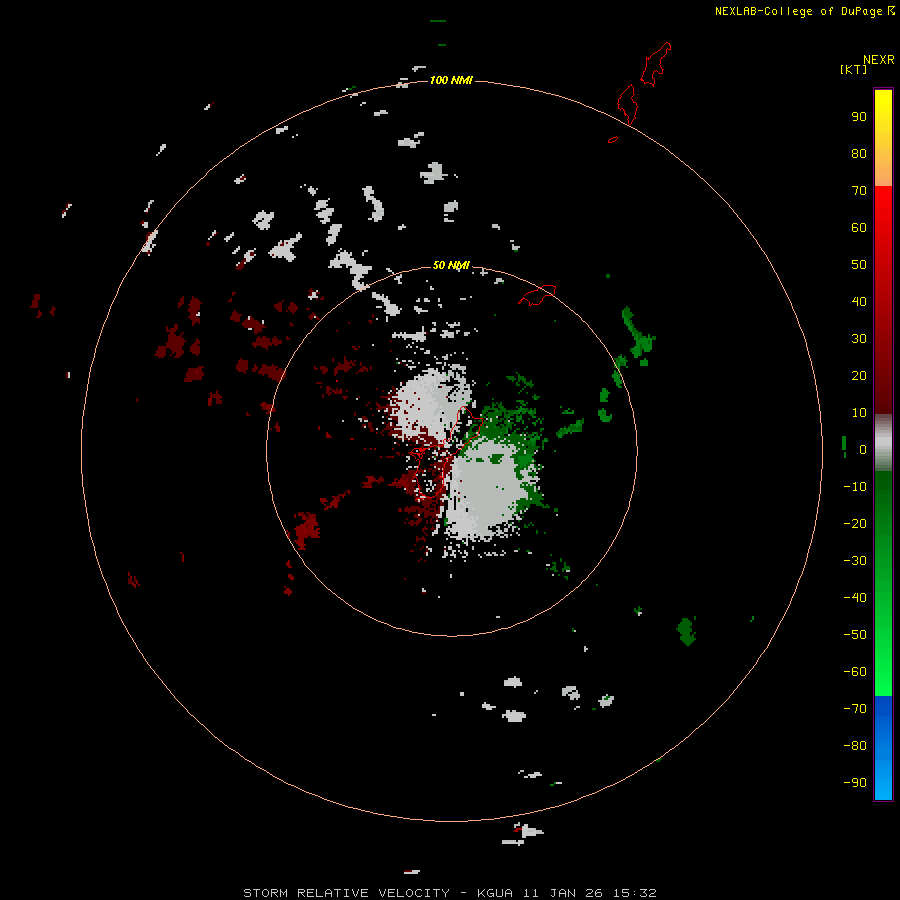Image resolution: width=900 pixels, height=900 pixels.
Task: Click the 70 value on velocity scale
Action: 859,191
